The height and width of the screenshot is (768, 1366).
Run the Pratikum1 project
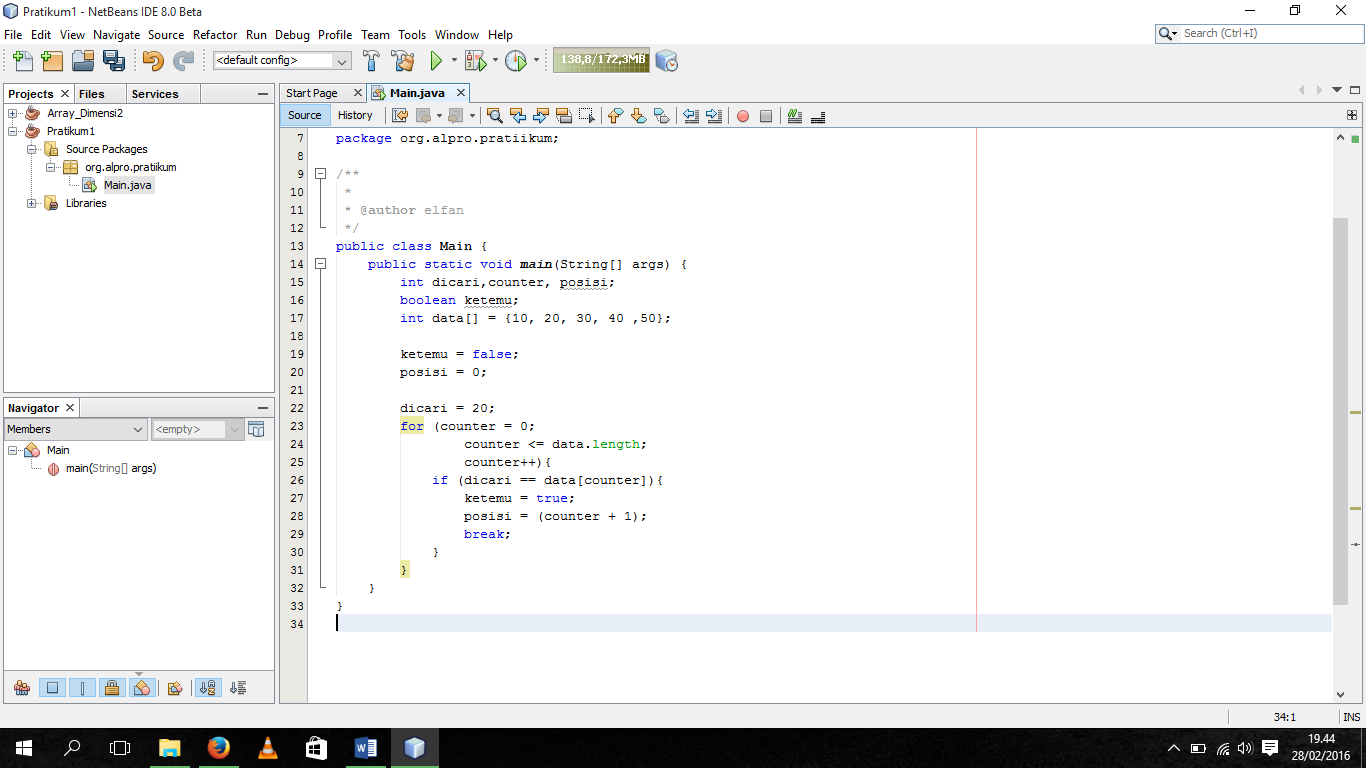[x=438, y=60]
